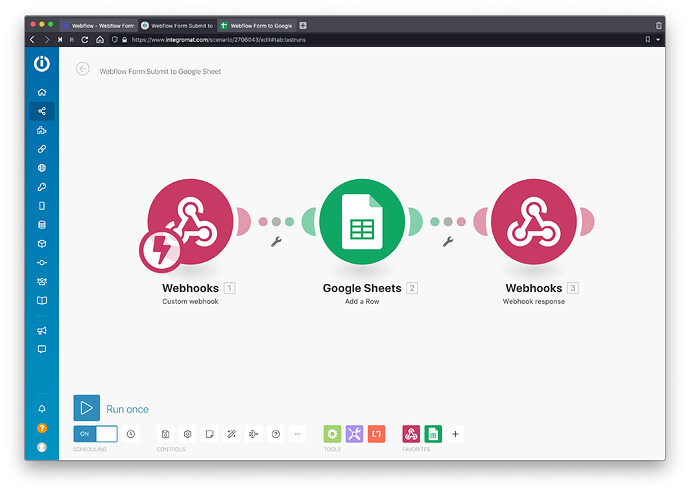
Task: Open Documentation book icon in sidebar
Action: 42,301
